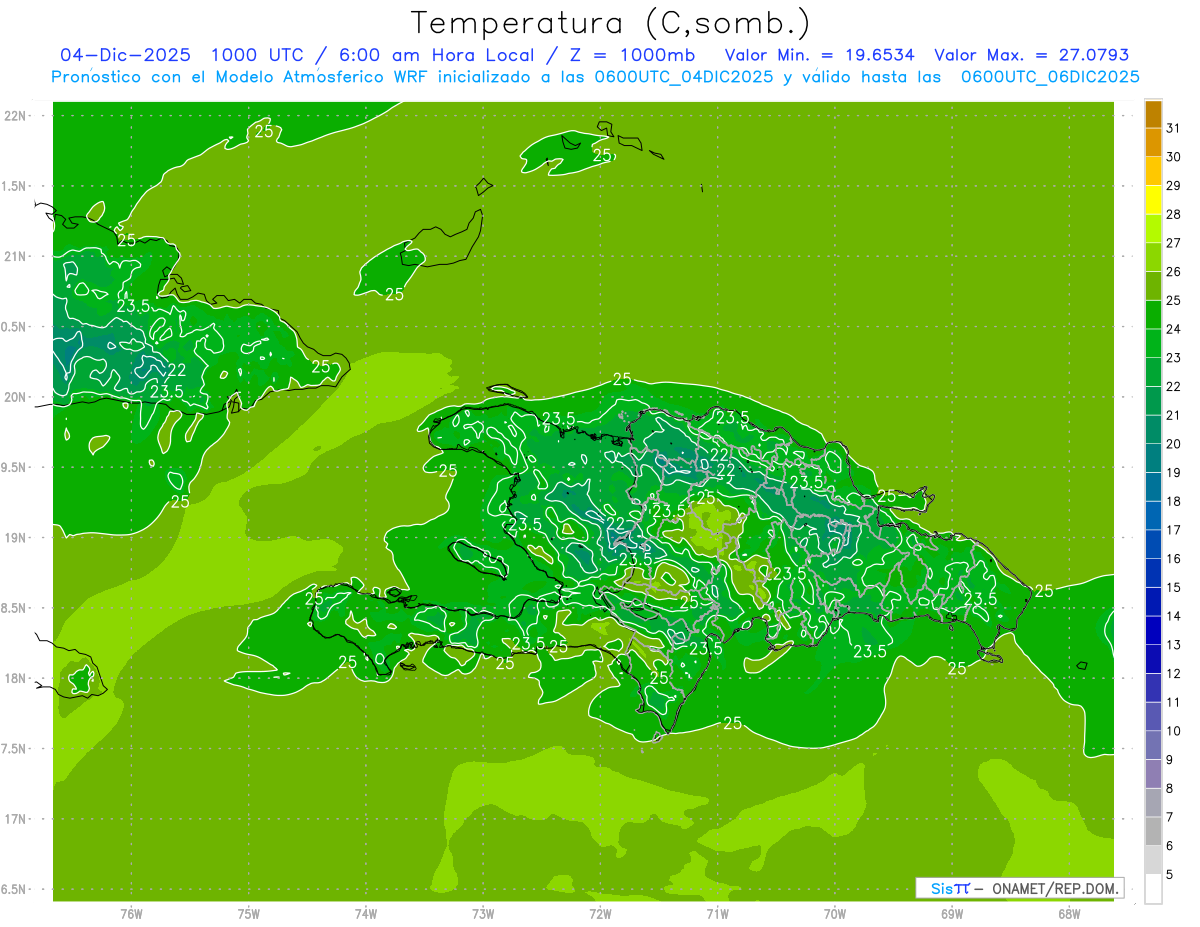Viewport: 1200px width, 927px height.
Task: Click legend swatch between 6 and 7
Action: tap(1153, 831)
